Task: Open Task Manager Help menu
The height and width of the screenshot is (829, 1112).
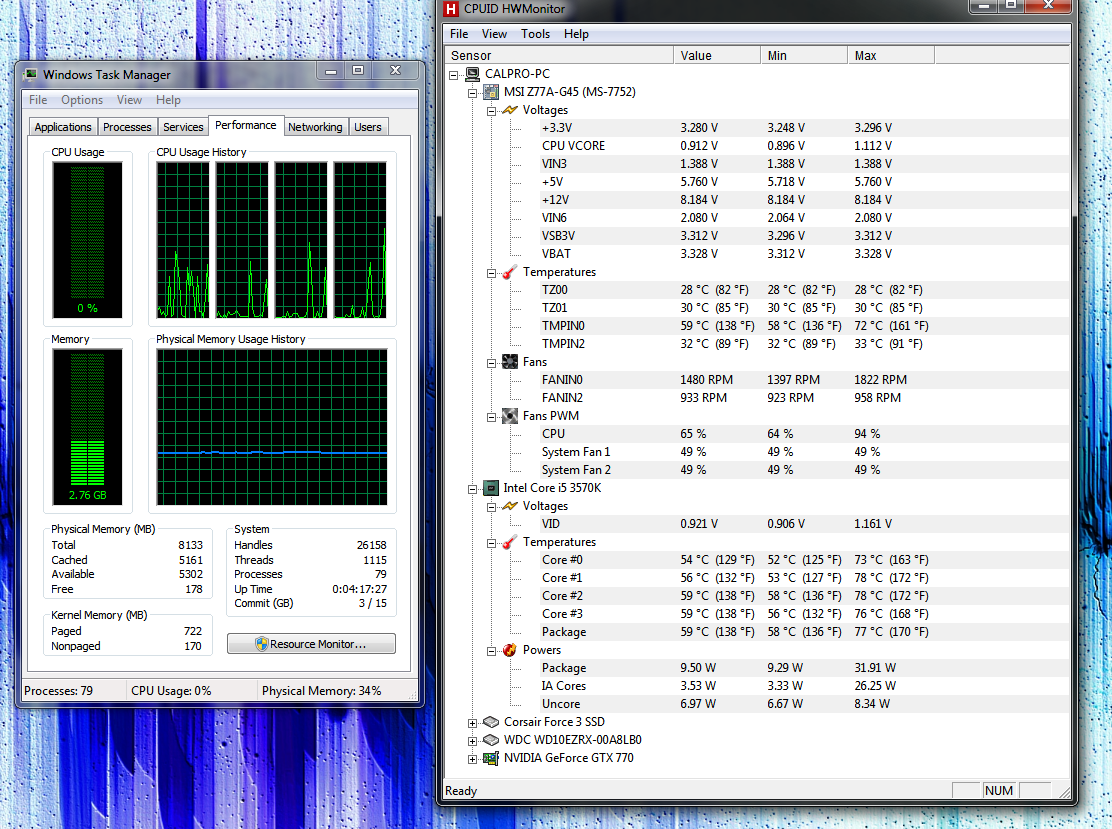Action: click(x=168, y=100)
